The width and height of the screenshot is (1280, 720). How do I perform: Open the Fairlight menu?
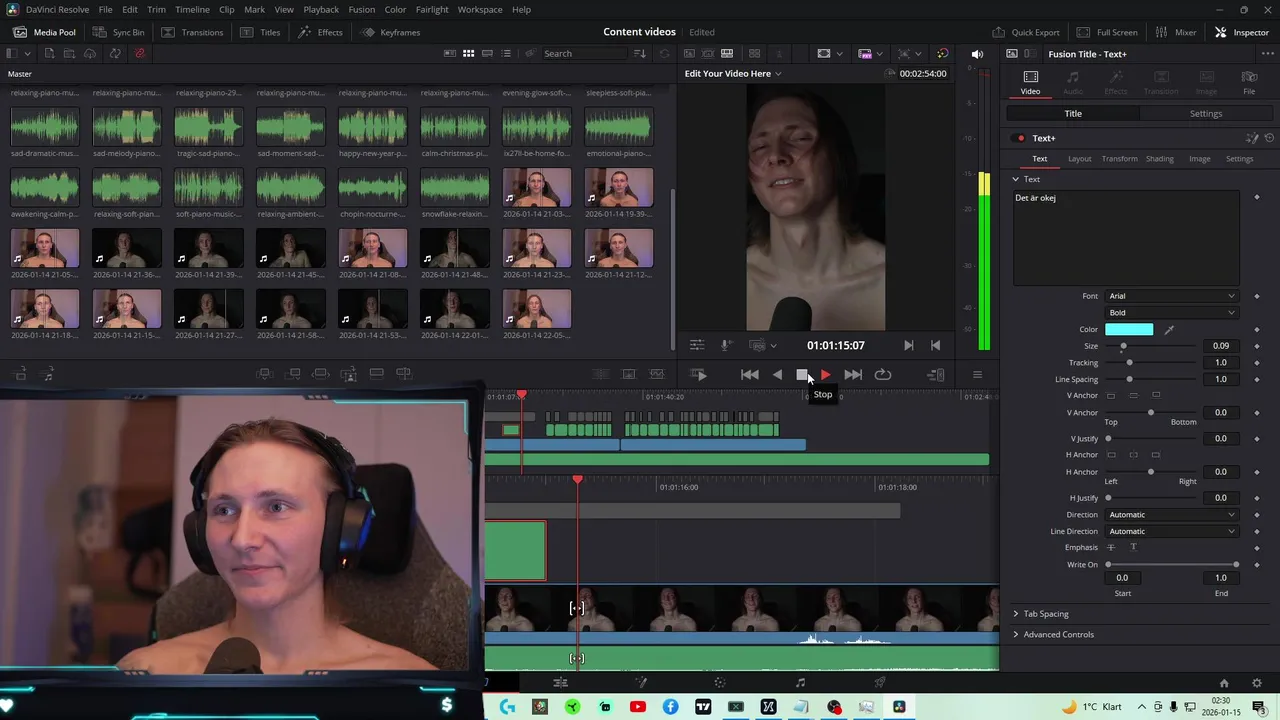coord(432,9)
